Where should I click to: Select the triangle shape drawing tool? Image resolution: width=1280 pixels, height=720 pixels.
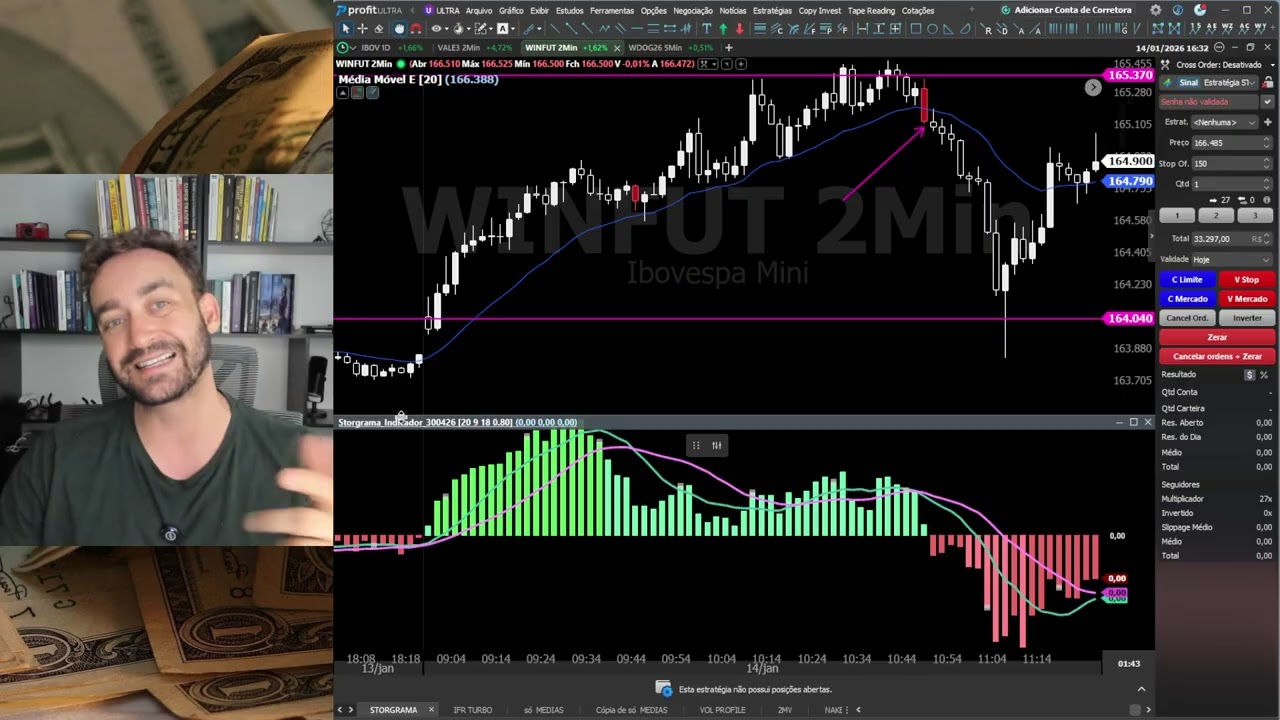pyautogui.click(x=948, y=28)
